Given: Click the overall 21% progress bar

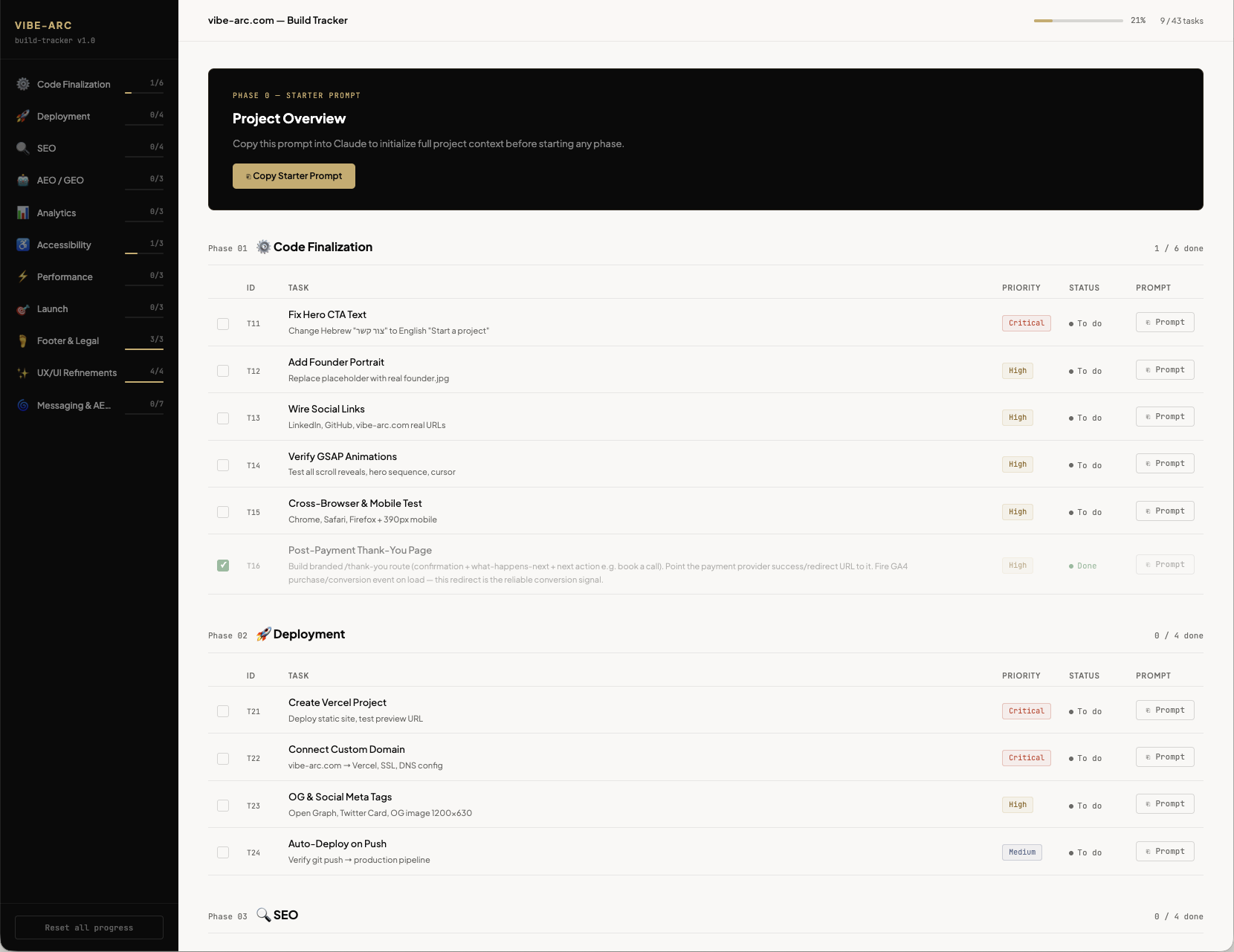Looking at the screenshot, I should tap(1078, 21).
